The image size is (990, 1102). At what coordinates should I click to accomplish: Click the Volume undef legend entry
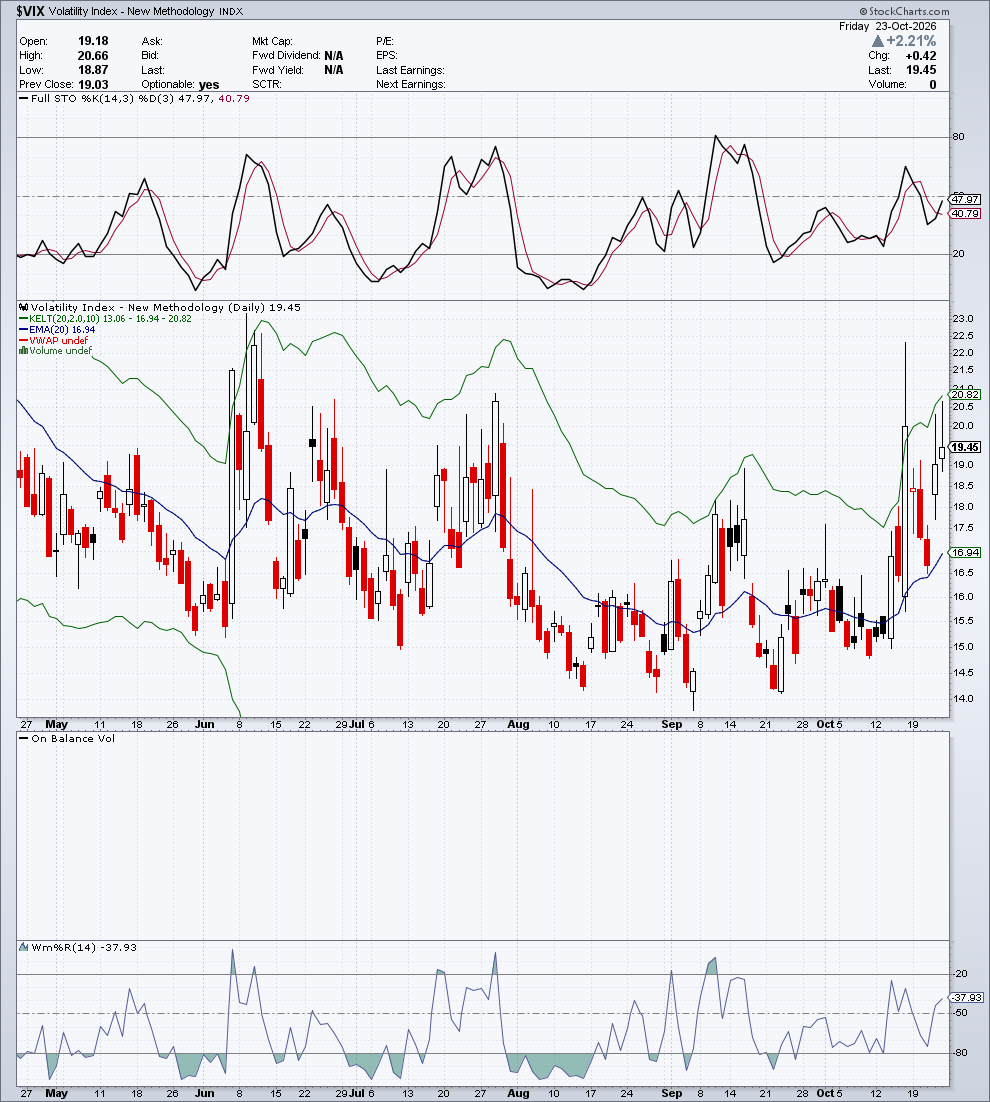[56, 351]
